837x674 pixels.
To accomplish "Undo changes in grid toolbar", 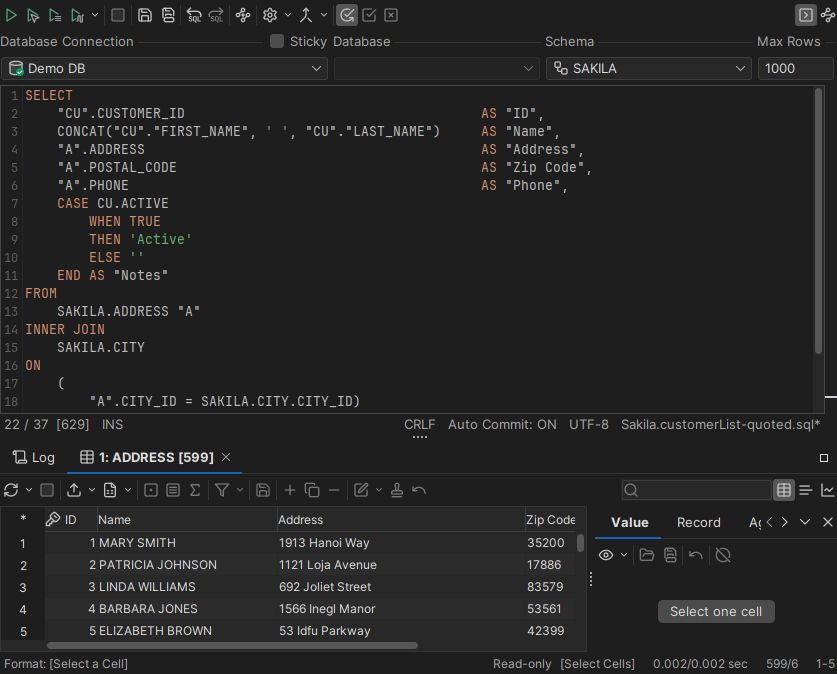I will tap(419, 490).
